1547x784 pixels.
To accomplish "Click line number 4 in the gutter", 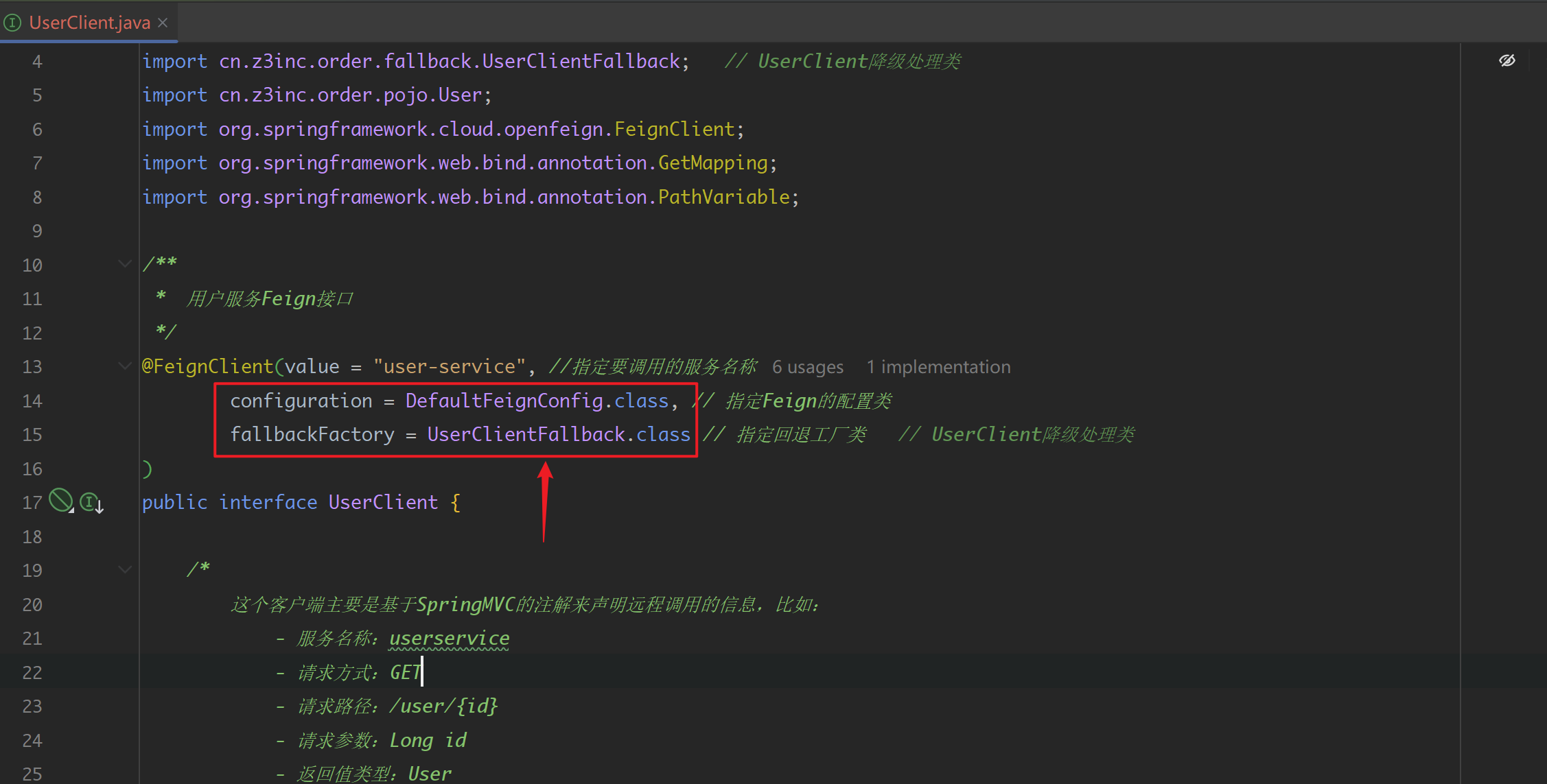I will [x=37, y=62].
